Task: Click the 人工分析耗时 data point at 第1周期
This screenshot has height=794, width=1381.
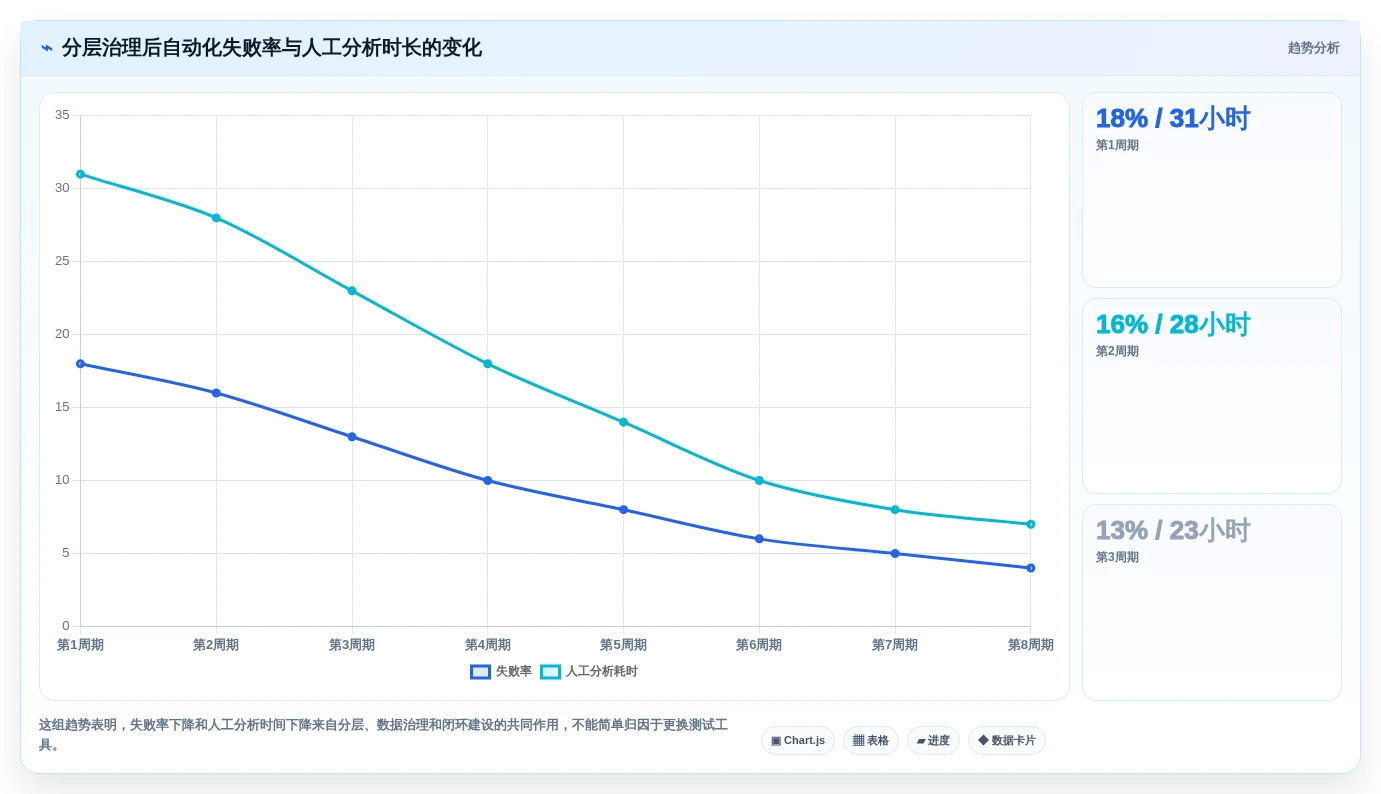Action: [80, 174]
